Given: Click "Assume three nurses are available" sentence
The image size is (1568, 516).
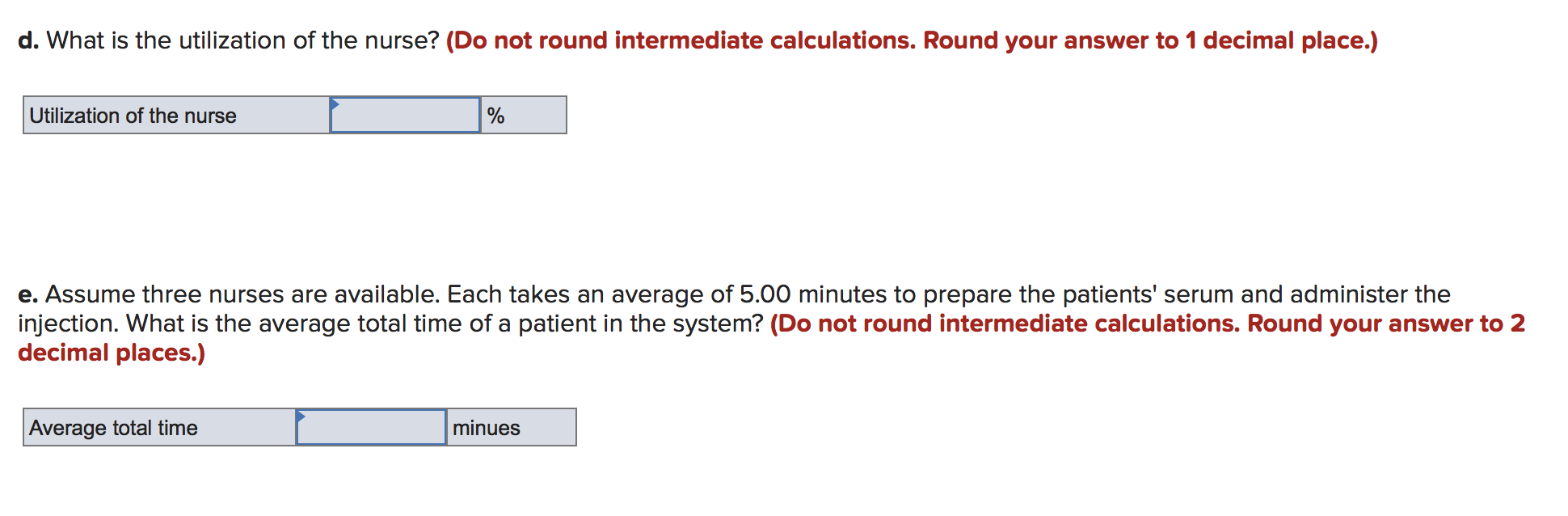Looking at the screenshot, I should click(242, 294).
